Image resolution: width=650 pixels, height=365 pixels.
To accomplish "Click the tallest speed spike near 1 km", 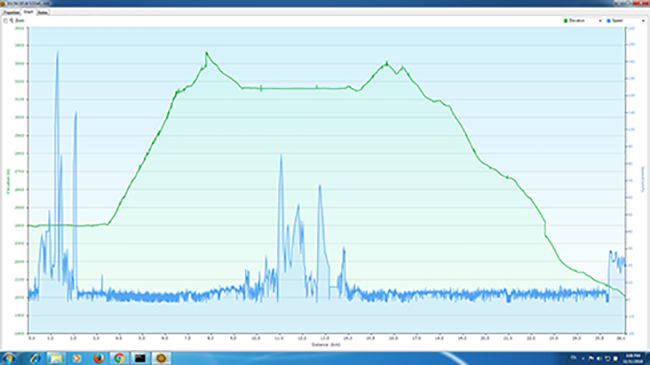I will click(x=58, y=53).
